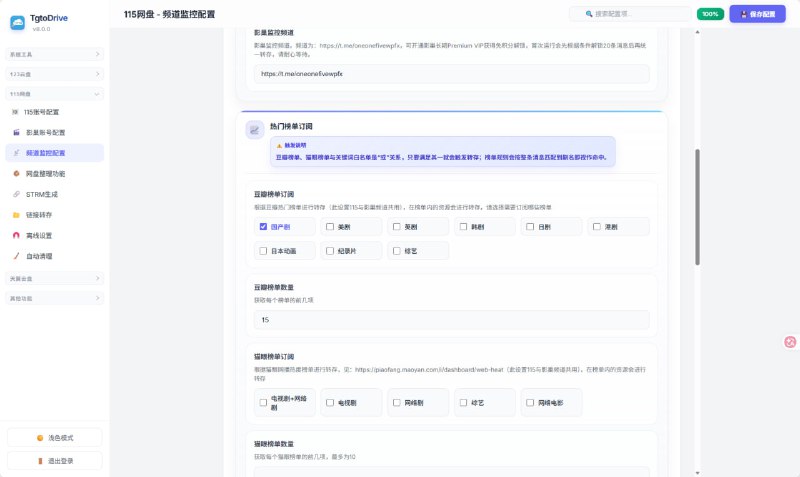
Task: Click the 豆瓣榜单数量 field showing 15
Action: [x=452, y=320]
